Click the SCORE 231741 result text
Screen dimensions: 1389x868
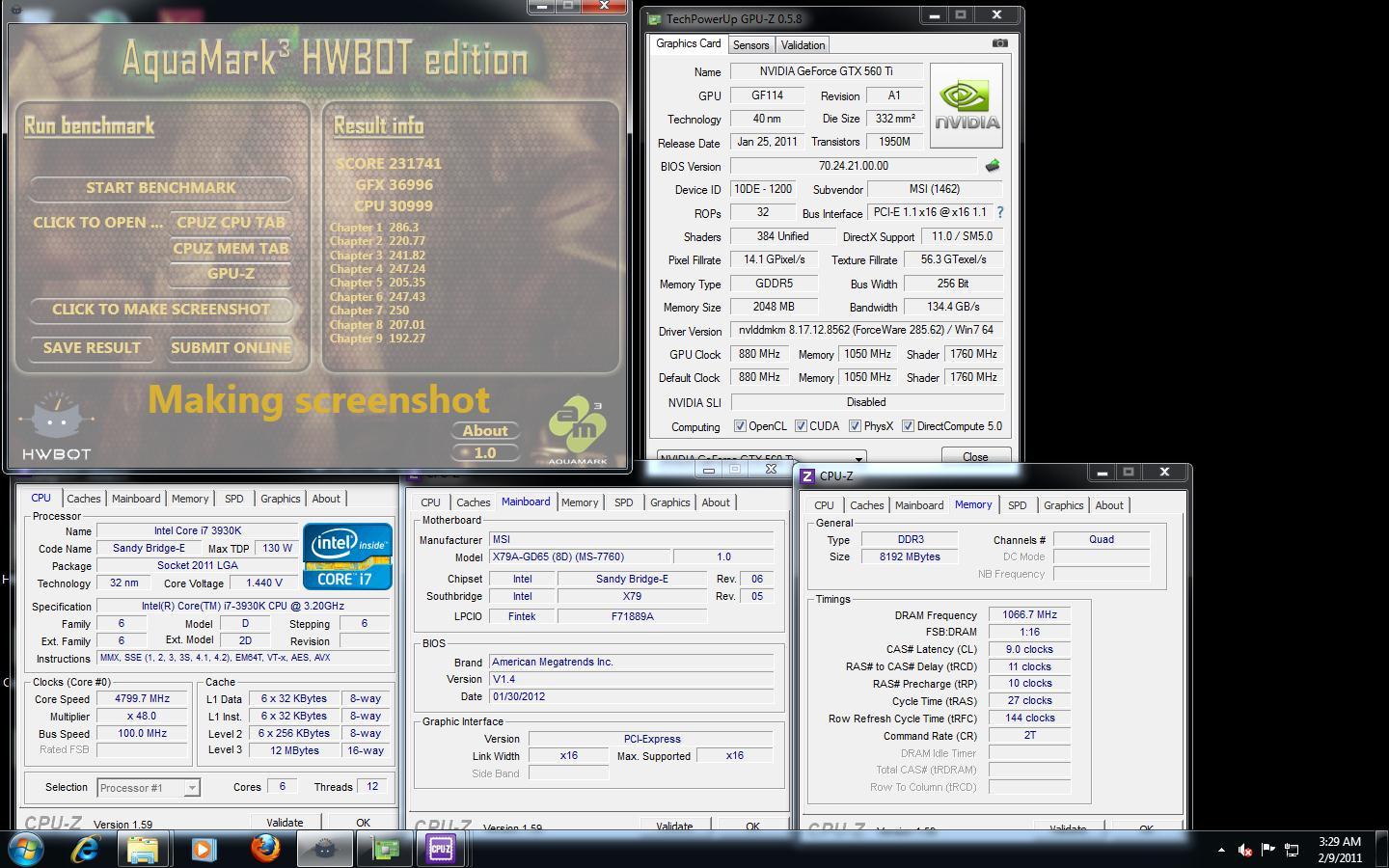pos(388,164)
